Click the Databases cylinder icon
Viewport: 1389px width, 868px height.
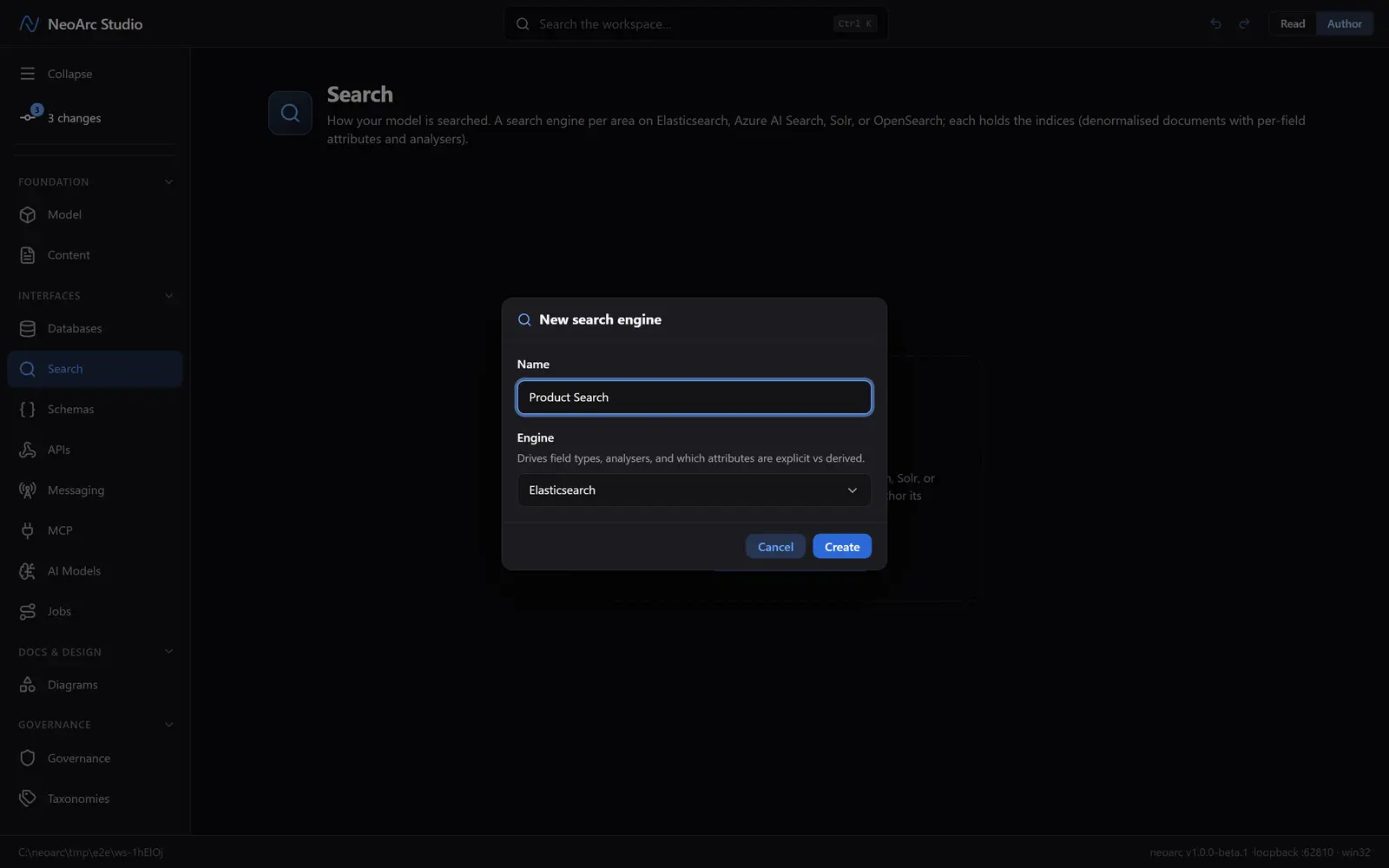click(28, 328)
